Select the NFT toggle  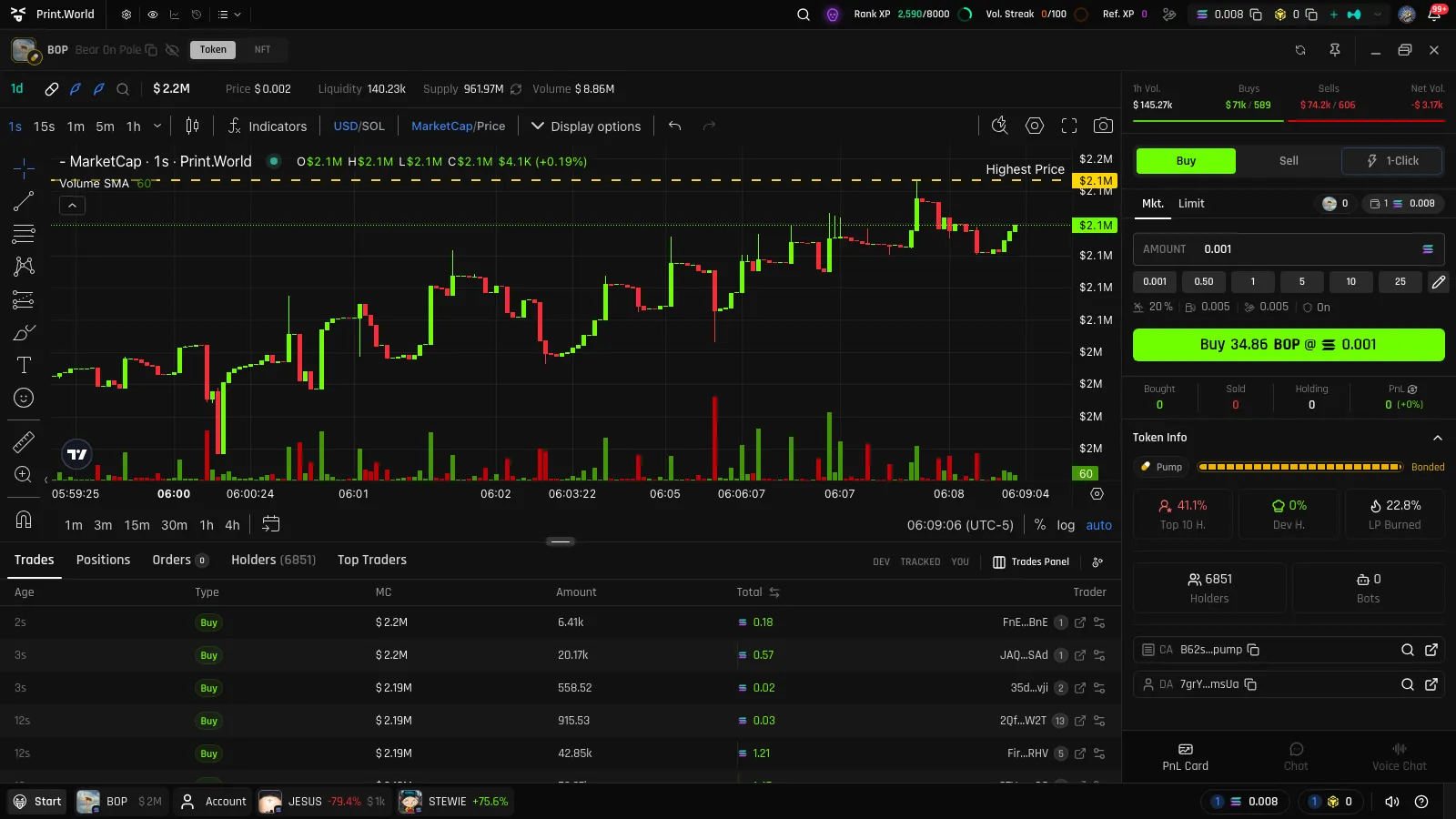262,50
